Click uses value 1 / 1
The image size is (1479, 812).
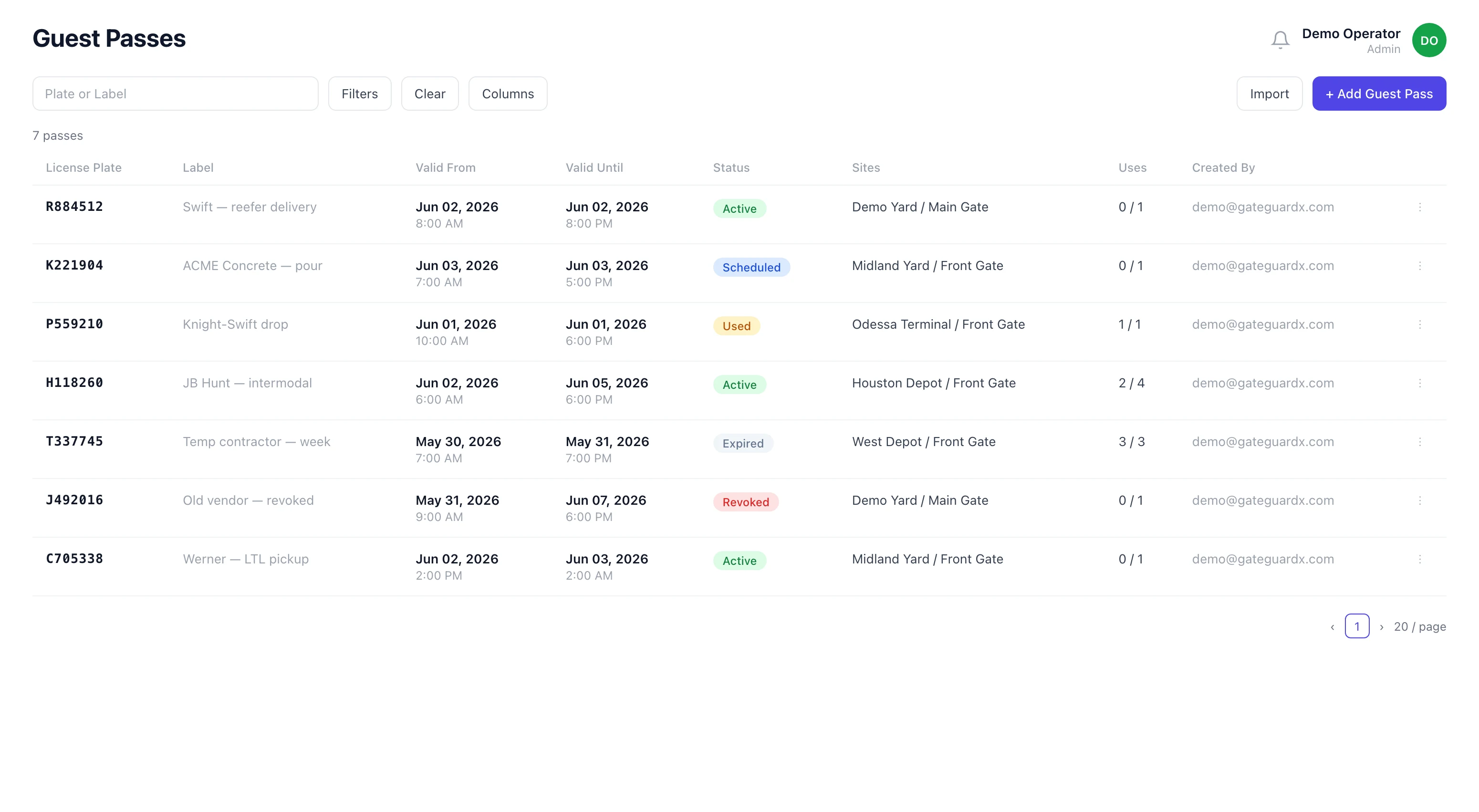(x=1129, y=324)
